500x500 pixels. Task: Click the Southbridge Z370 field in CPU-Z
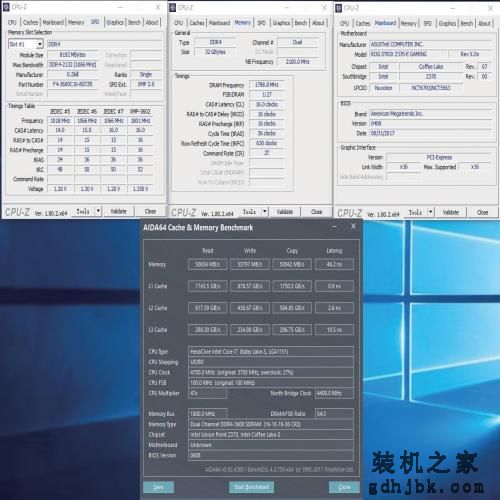431,76
